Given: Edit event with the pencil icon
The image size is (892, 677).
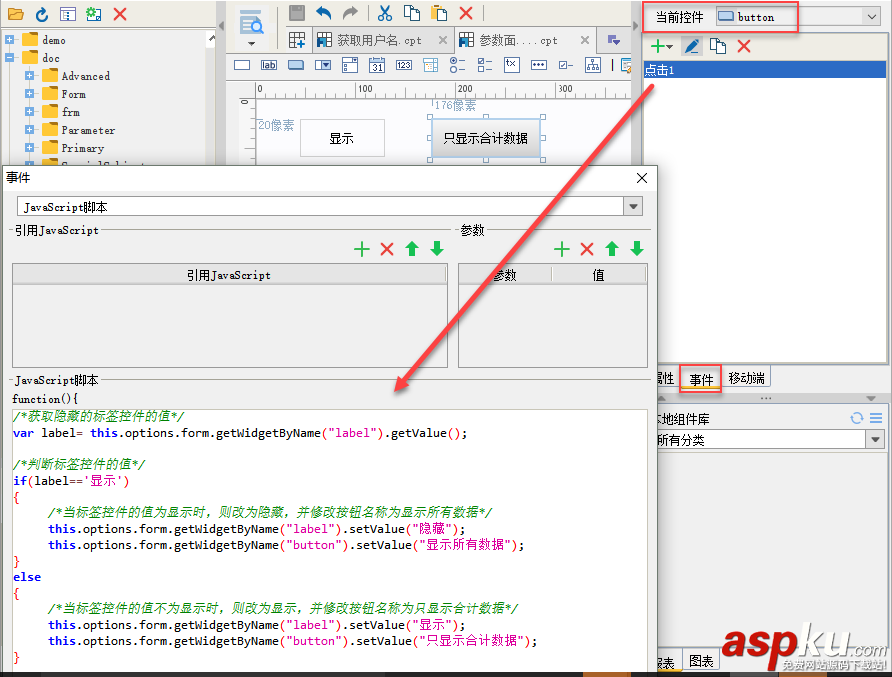Looking at the screenshot, I should (x=692, y=46).
